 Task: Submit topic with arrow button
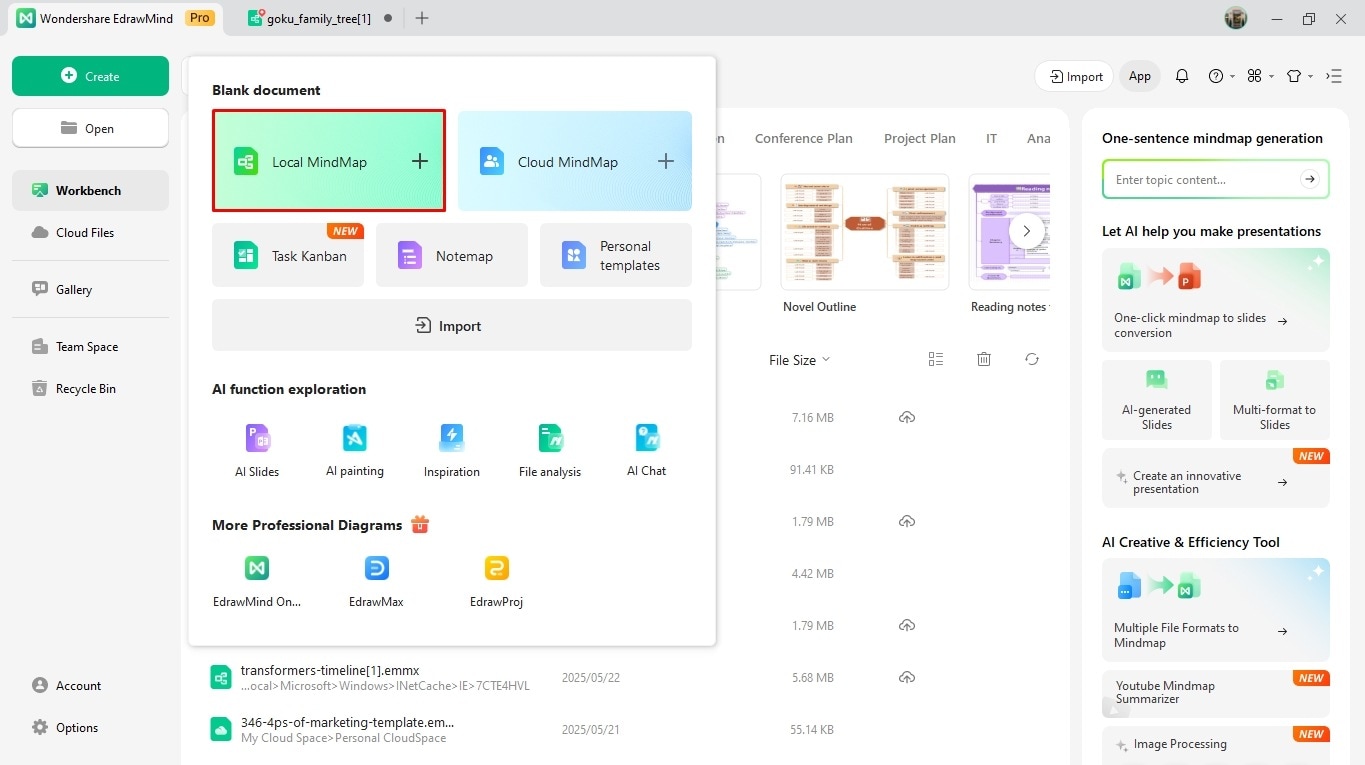[1310, 179]
